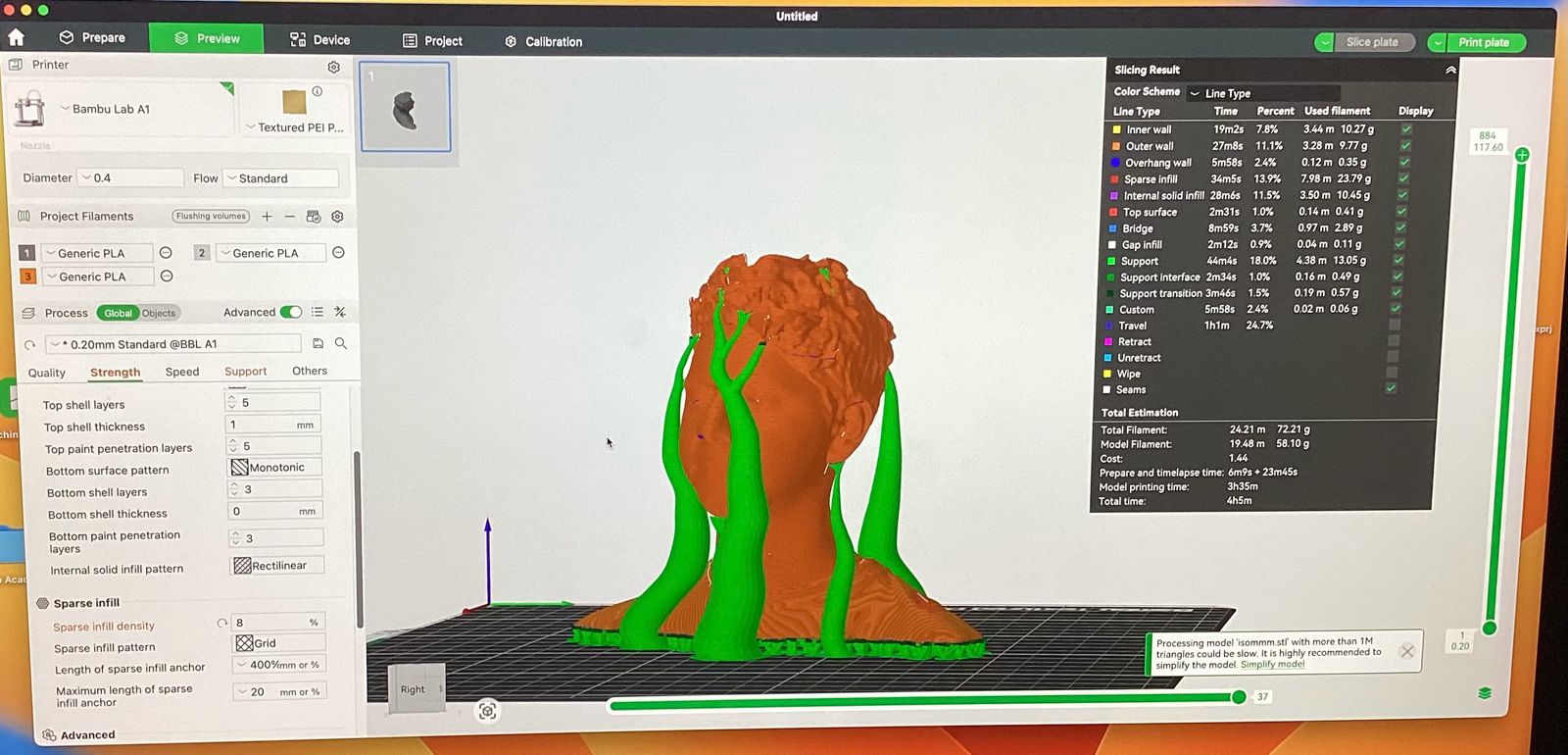1568x755 pixels.
Task: Edit filament 1 preset options
Action: coord(166,253)
